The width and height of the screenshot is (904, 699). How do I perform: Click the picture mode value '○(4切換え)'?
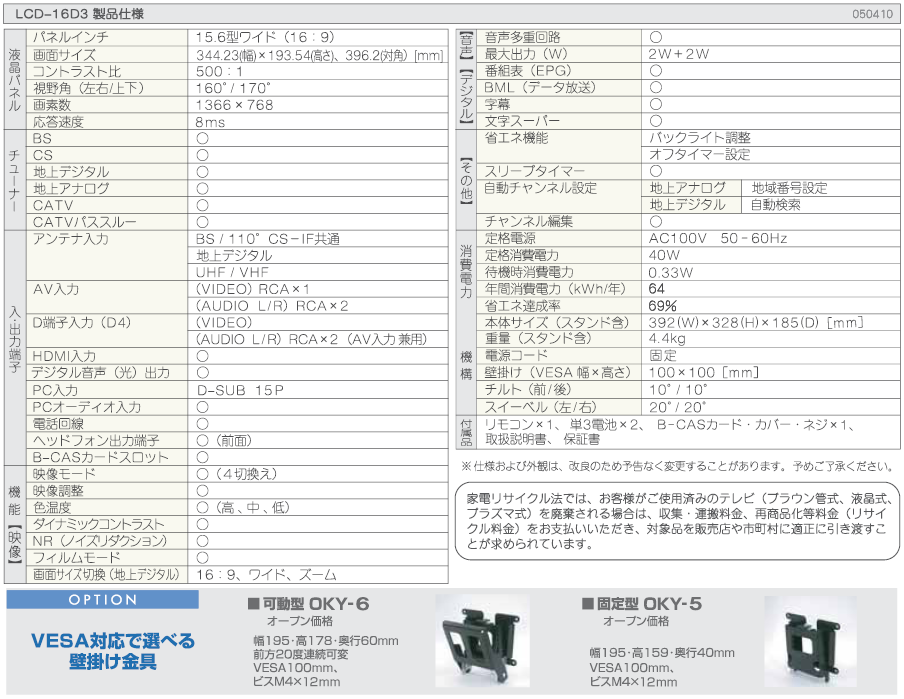pos(237,474)
